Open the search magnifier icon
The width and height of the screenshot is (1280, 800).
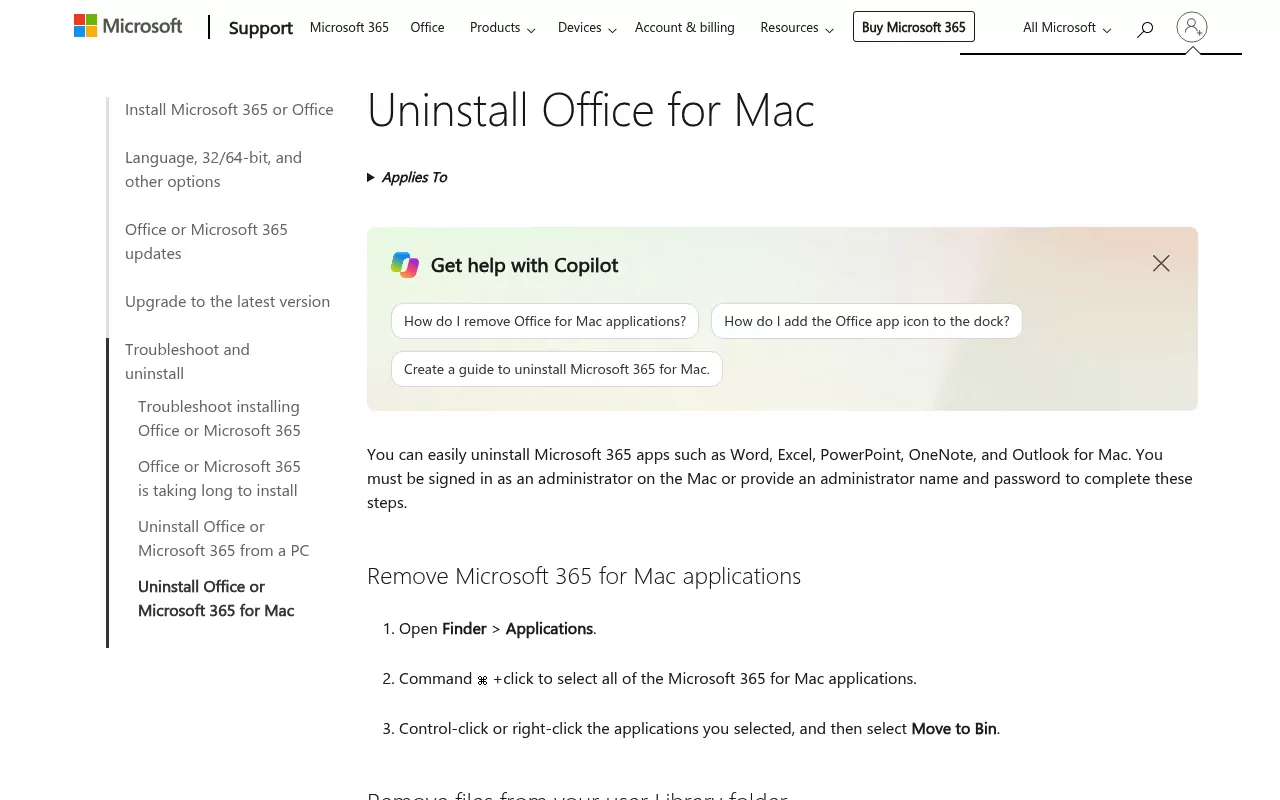[x=1145, y=28]
